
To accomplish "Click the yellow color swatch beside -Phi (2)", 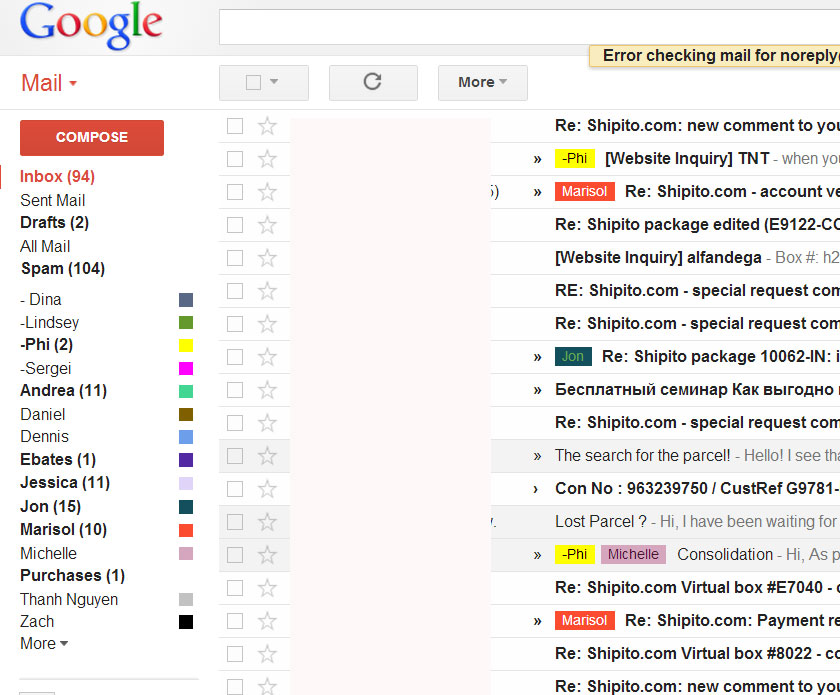I will point(186,346).
